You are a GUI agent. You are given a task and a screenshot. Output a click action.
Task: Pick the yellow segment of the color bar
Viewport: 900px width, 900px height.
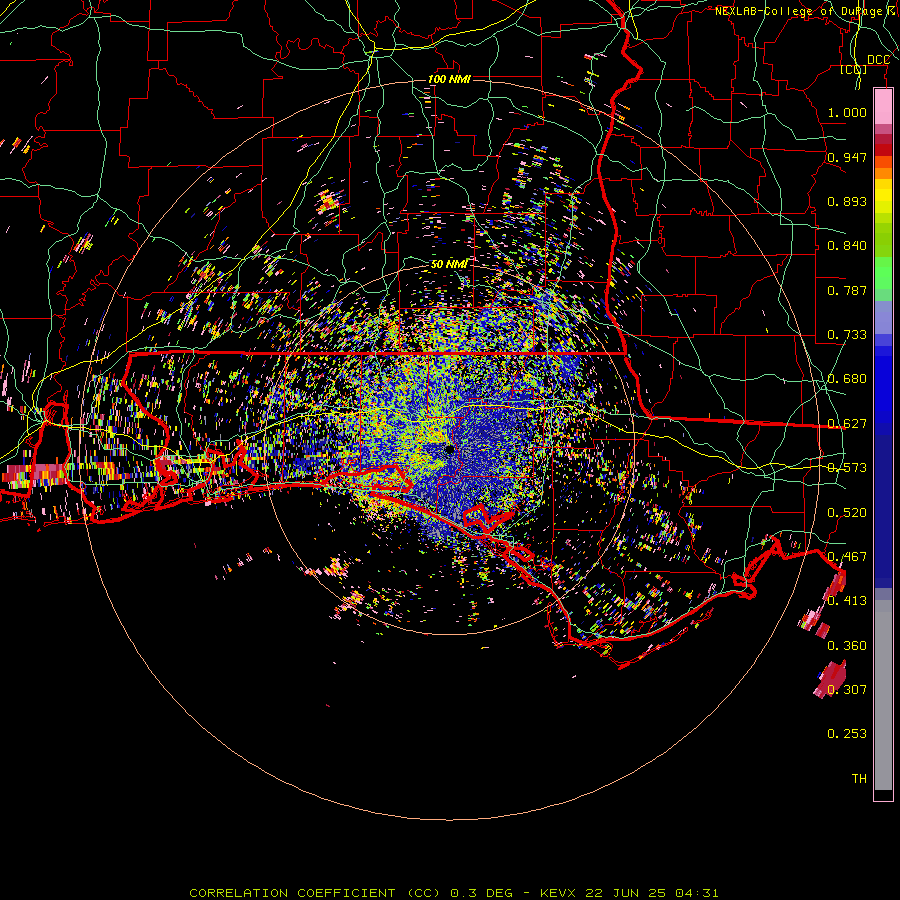883,196
